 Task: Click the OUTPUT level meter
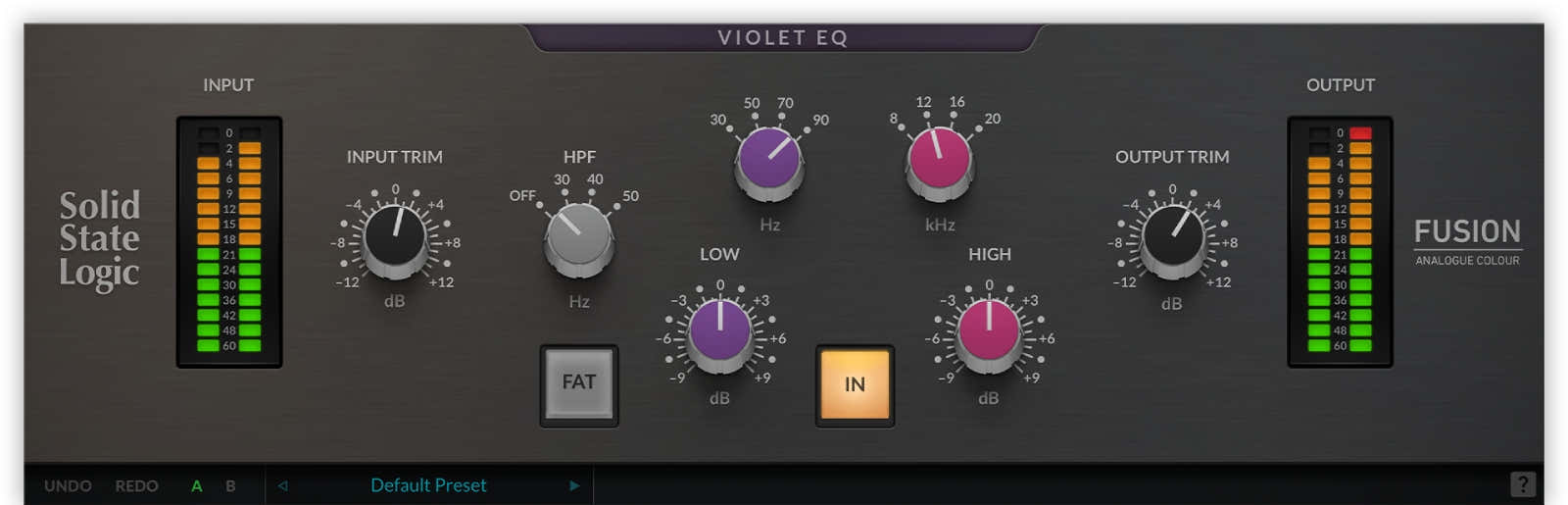(1340, 242)
